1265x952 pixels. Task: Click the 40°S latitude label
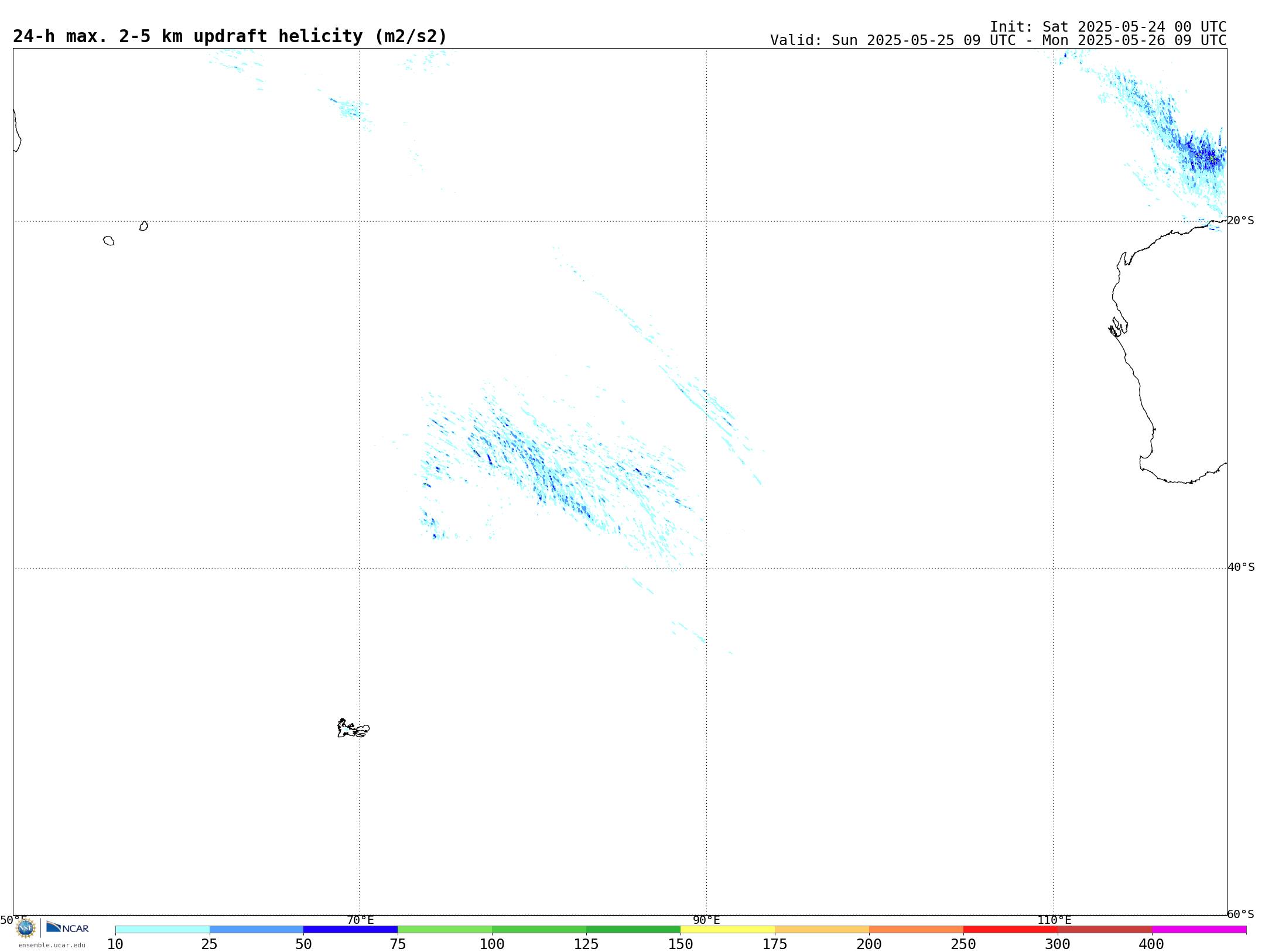pos(1241,567)
